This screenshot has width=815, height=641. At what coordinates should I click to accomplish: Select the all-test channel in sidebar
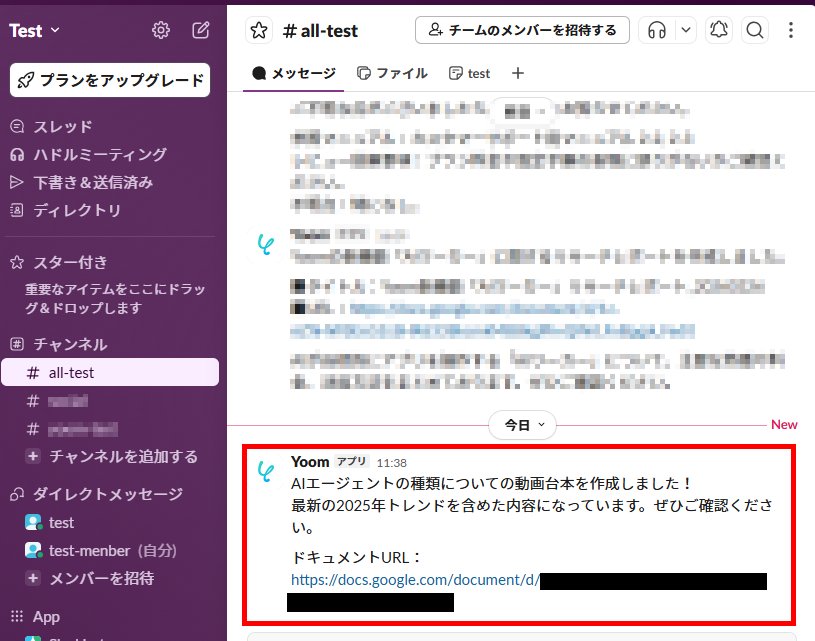tap(110, 372)
